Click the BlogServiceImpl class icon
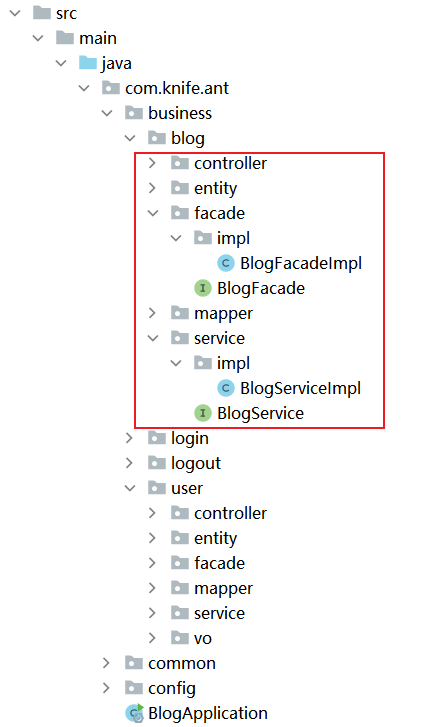This screenshot has height=727, width=437. click(x=226, y=388)
